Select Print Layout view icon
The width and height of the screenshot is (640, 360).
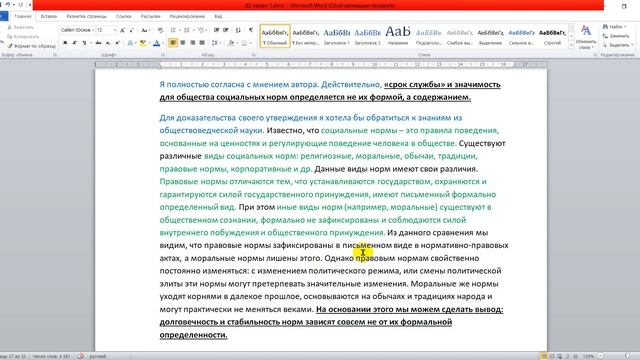544,356
